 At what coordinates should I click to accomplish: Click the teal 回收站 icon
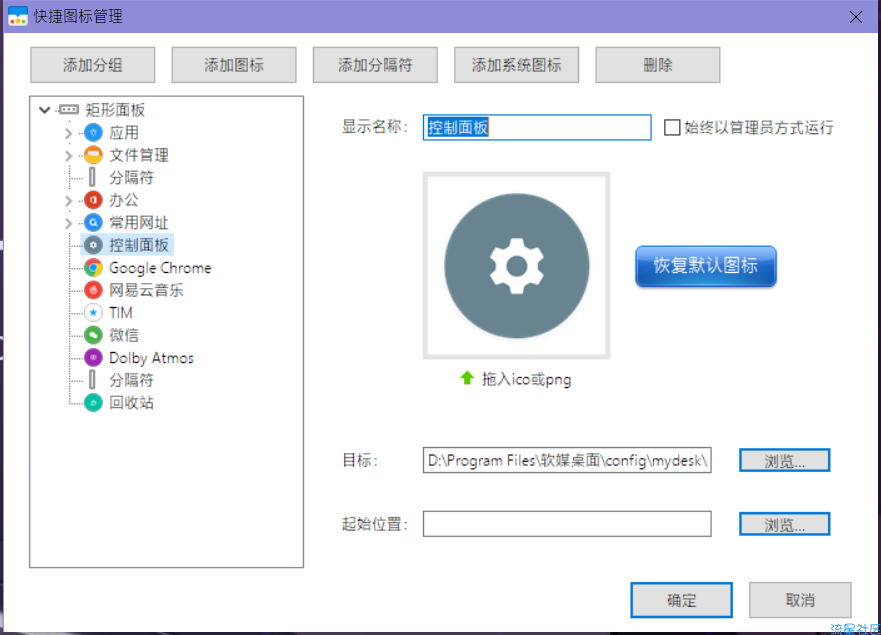93,402
